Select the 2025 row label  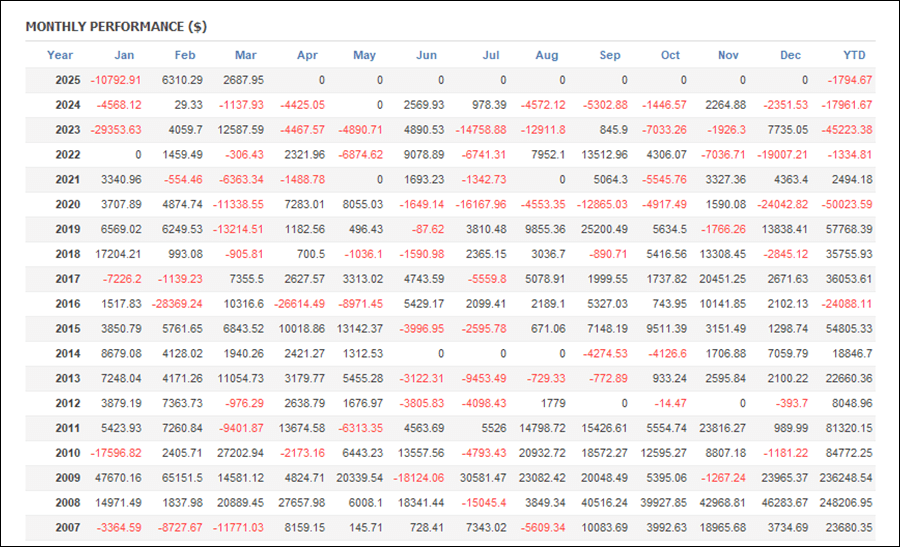tap(68, 80)
